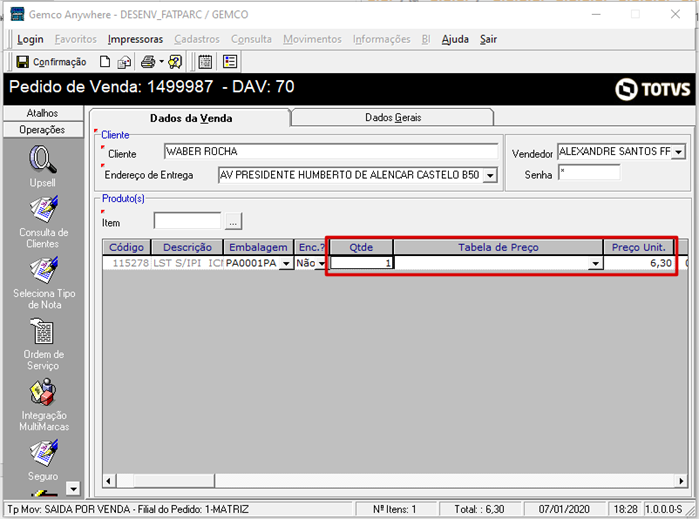The width and height of the screenshot is (699, 519).
Task: Click the Confirmação save icon
Action: pos(22,62)
